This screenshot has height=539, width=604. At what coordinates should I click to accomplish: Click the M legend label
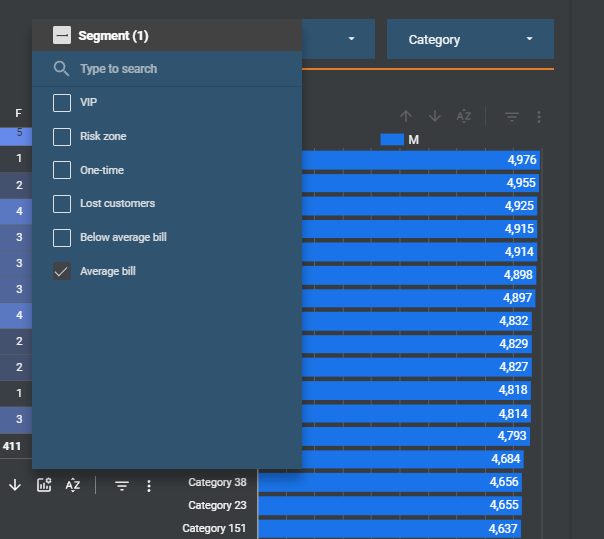[414, 139]
